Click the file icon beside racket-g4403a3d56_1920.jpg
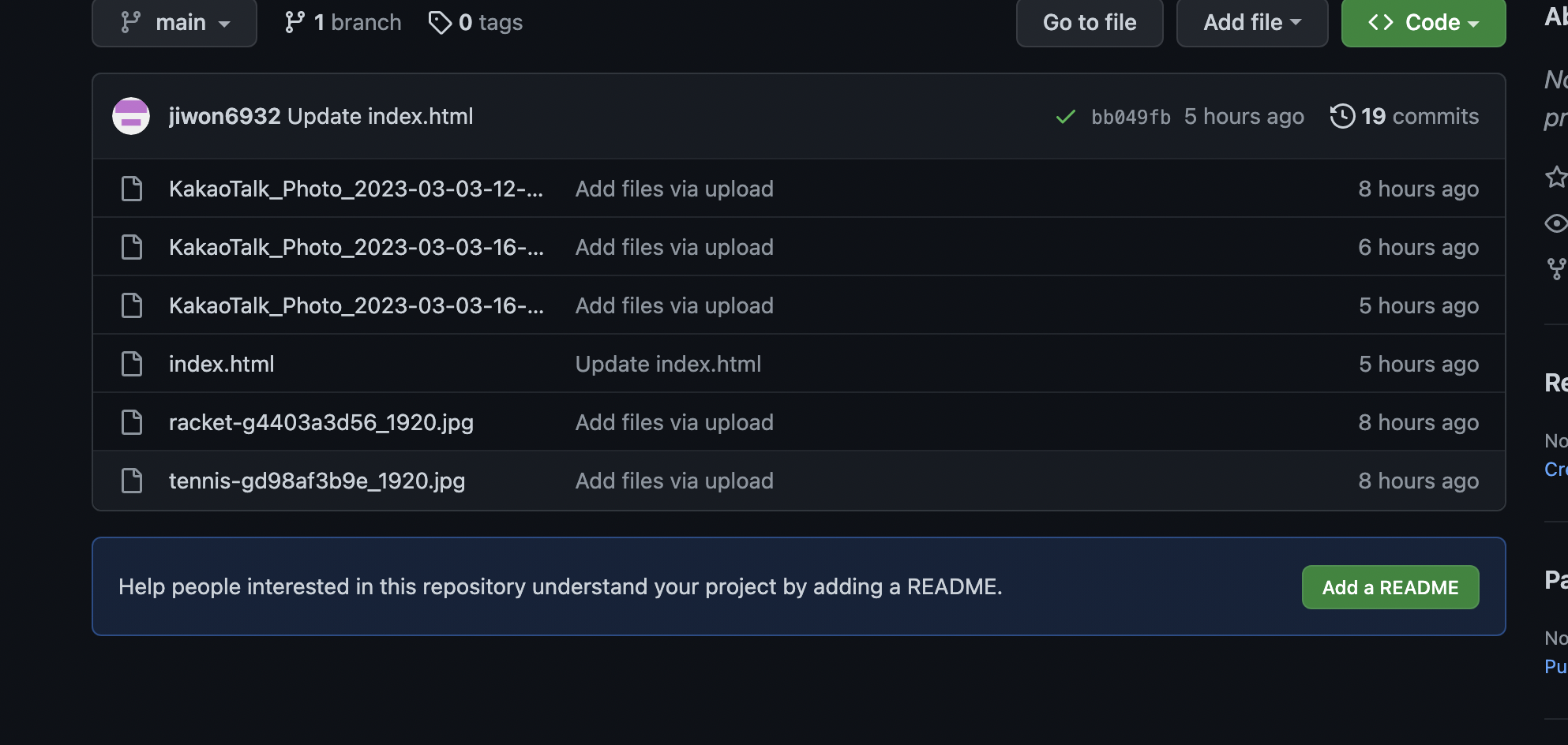Screen dimensions: 1568x745 tap(132, 422)
